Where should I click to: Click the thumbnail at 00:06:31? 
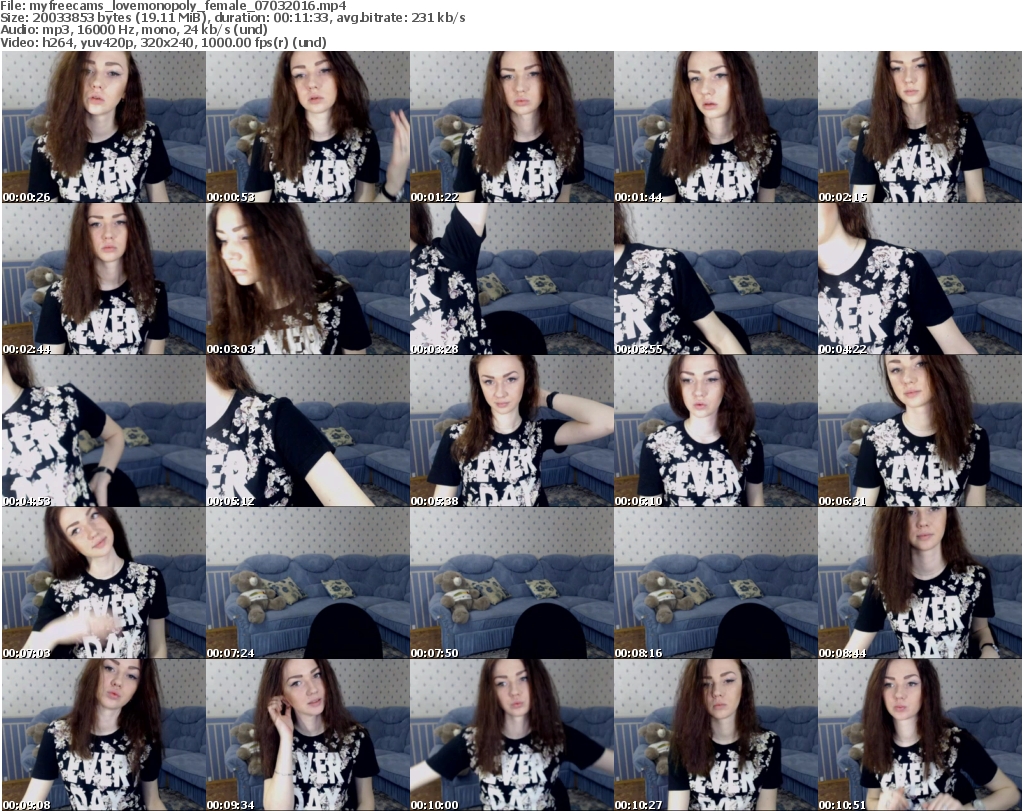920,431
